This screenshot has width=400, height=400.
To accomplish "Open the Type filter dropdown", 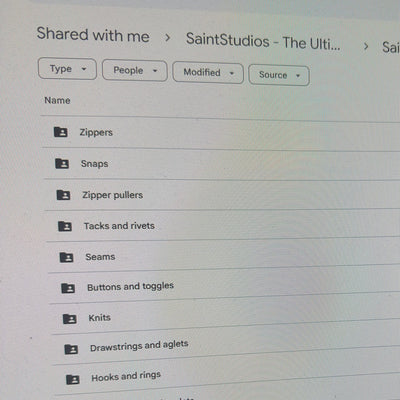I will click(67, 69).
